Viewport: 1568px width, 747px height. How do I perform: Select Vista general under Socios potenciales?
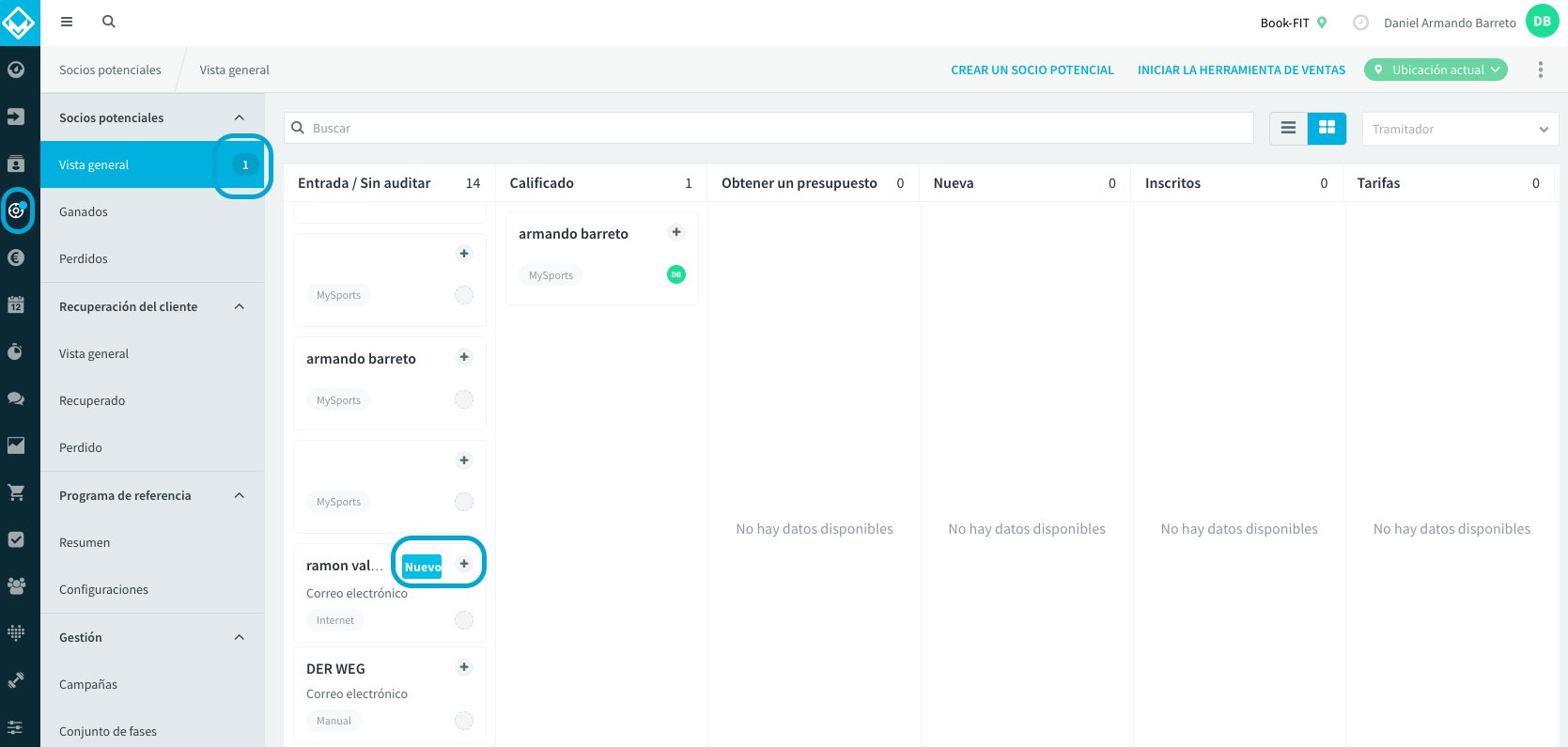tap(152, 164)
